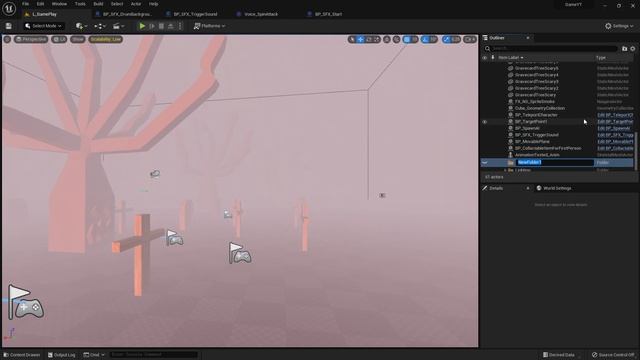Click the Lit view mode button
Screen dimensions: 640x360
(60, 39)
